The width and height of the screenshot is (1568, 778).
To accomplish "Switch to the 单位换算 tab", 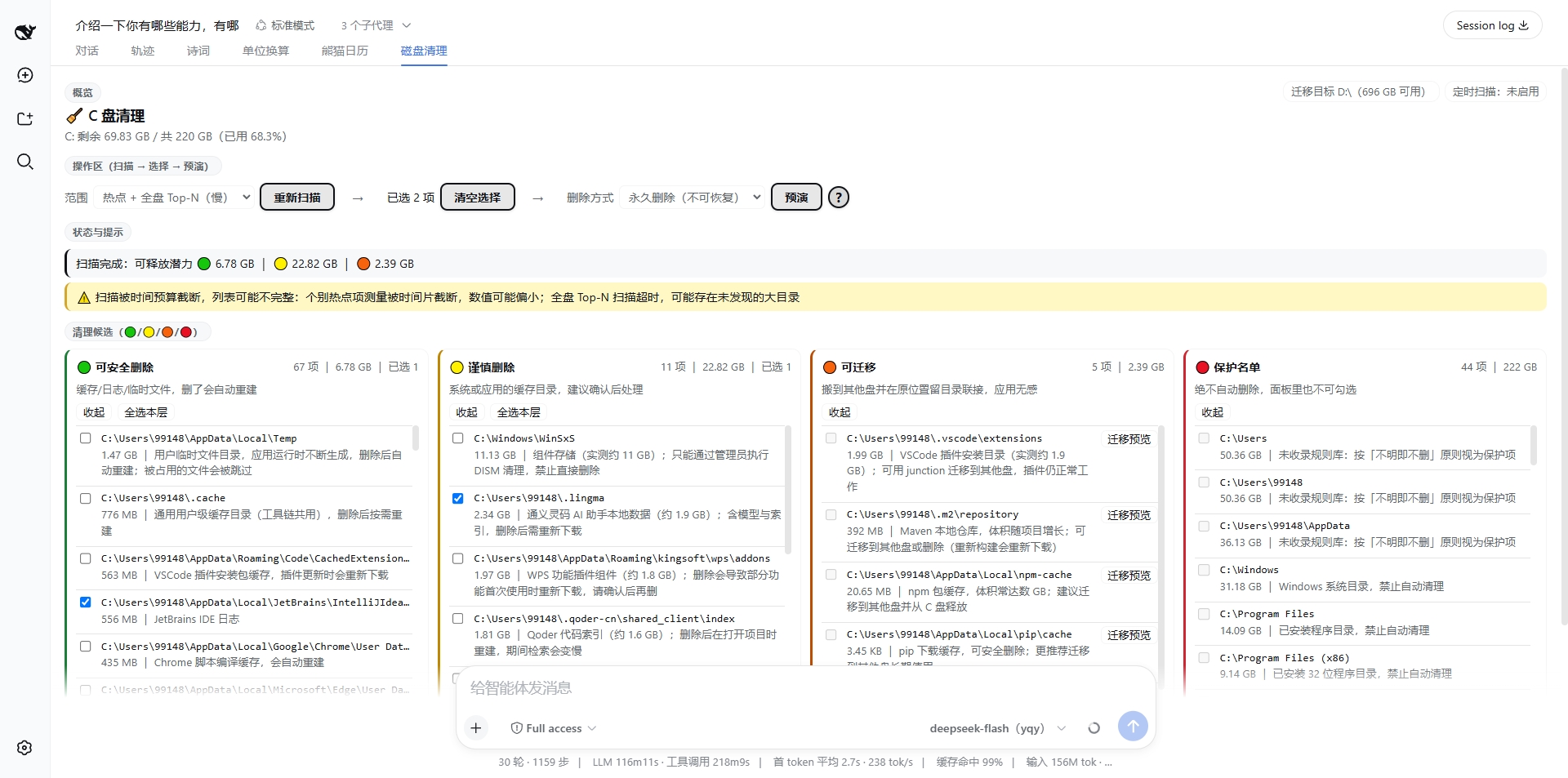I will (x=265, y=51).
